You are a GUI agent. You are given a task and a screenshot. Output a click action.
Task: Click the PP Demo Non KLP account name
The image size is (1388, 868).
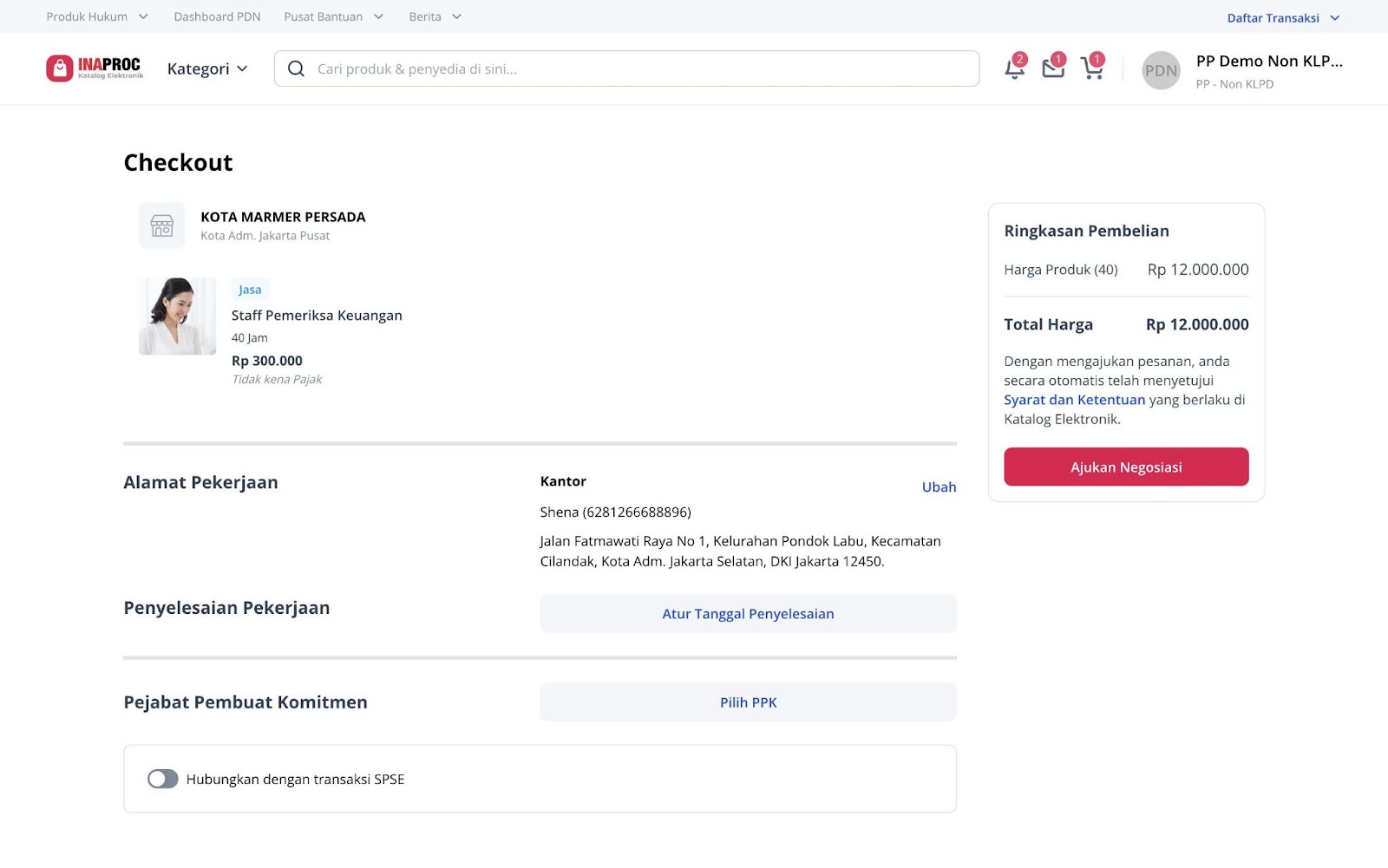coord(1269,61)
